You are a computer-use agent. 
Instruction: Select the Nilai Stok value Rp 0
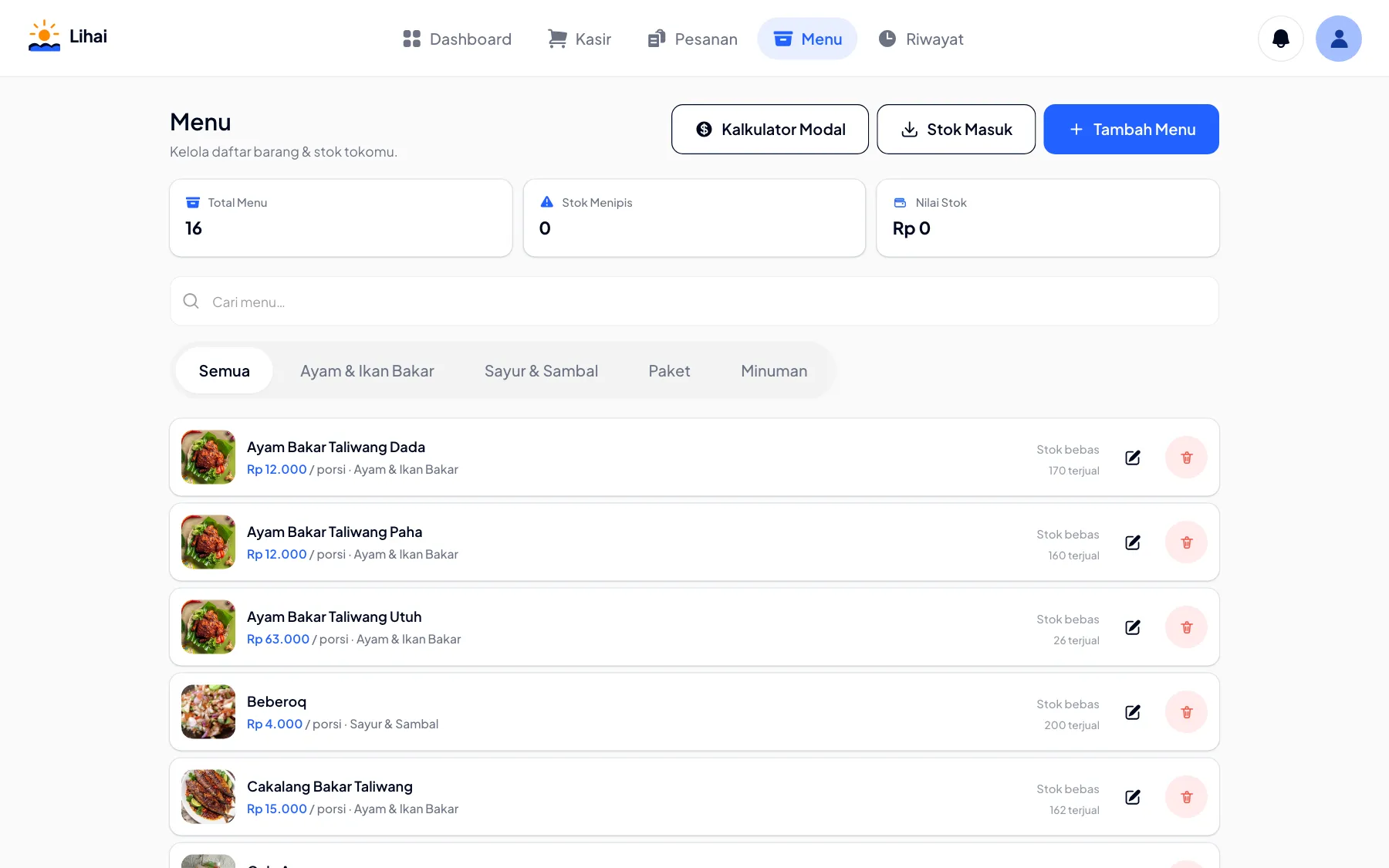click(x=911, y=228)
